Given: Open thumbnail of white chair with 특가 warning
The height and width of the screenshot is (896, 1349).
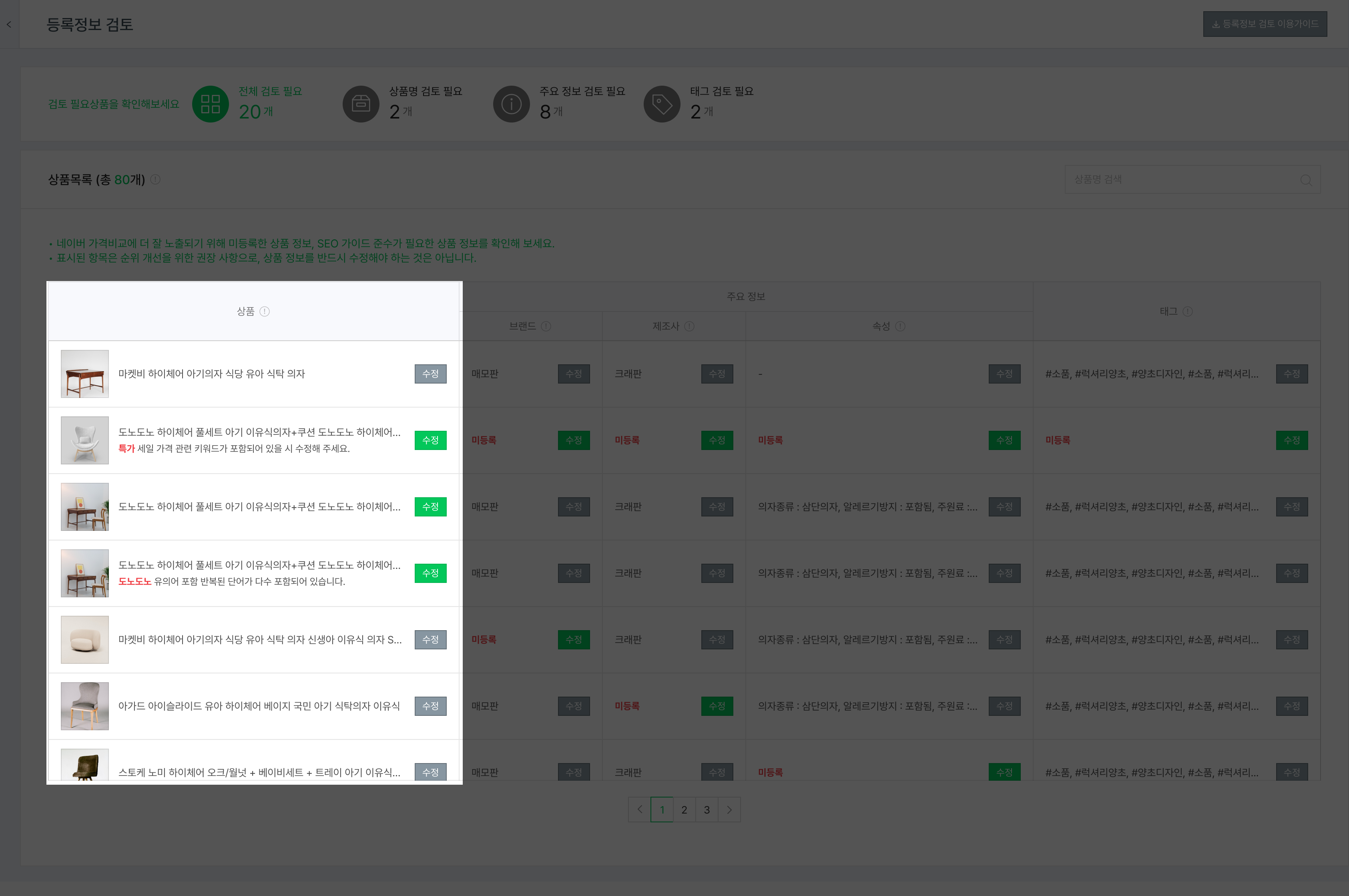Looking at the screenshot, I should click(x=84, y=440).
